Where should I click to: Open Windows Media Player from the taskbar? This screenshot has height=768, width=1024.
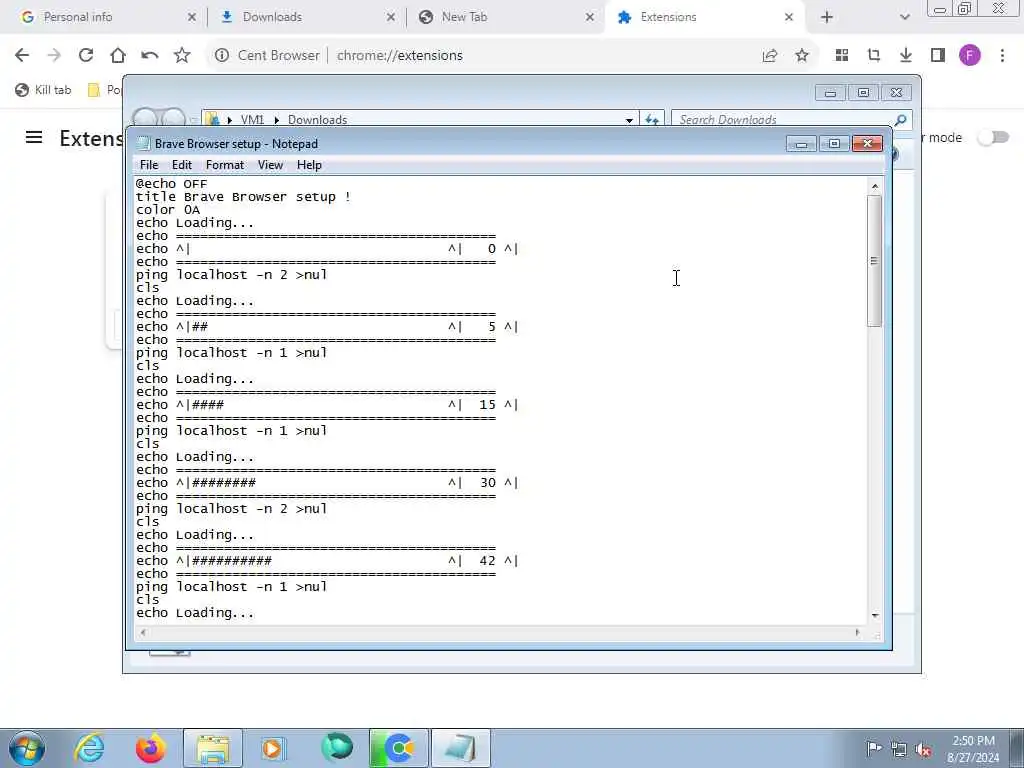point(274,748)
